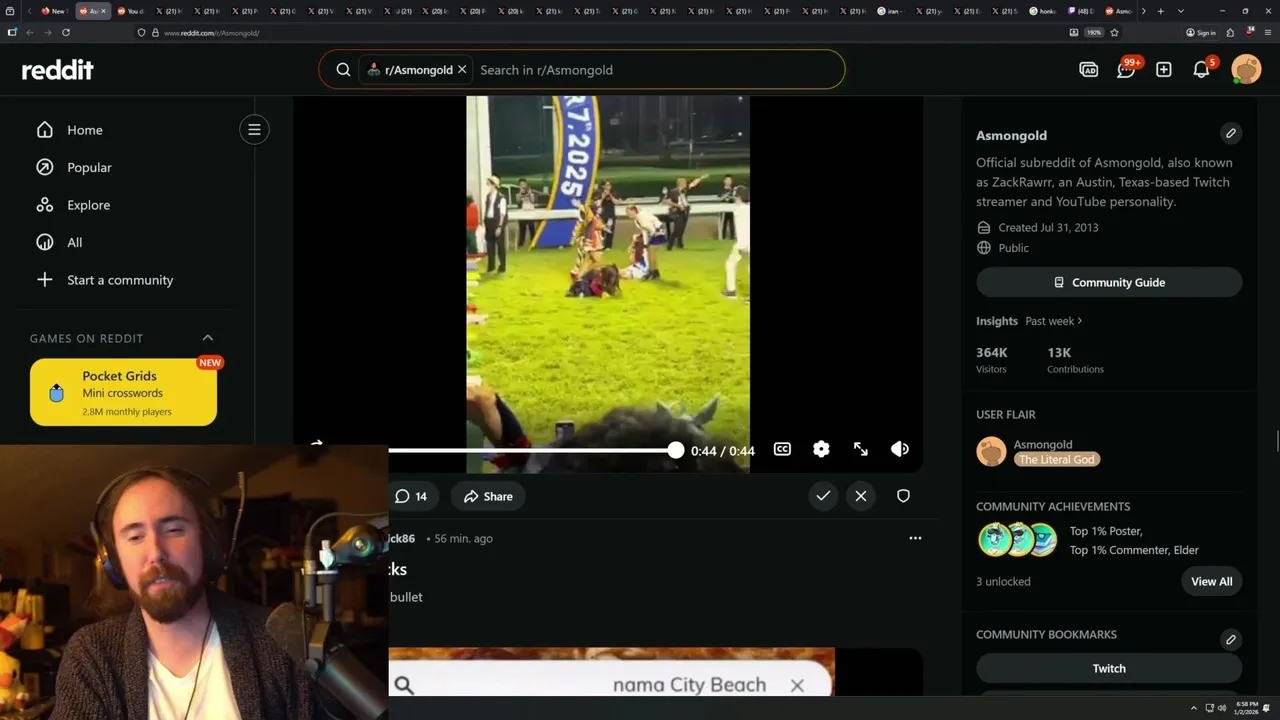Image resolution: width=1280 pixels, height=720 pixels.
Task: Click the browser Sign in button
Action: [x=1201, y=32]
